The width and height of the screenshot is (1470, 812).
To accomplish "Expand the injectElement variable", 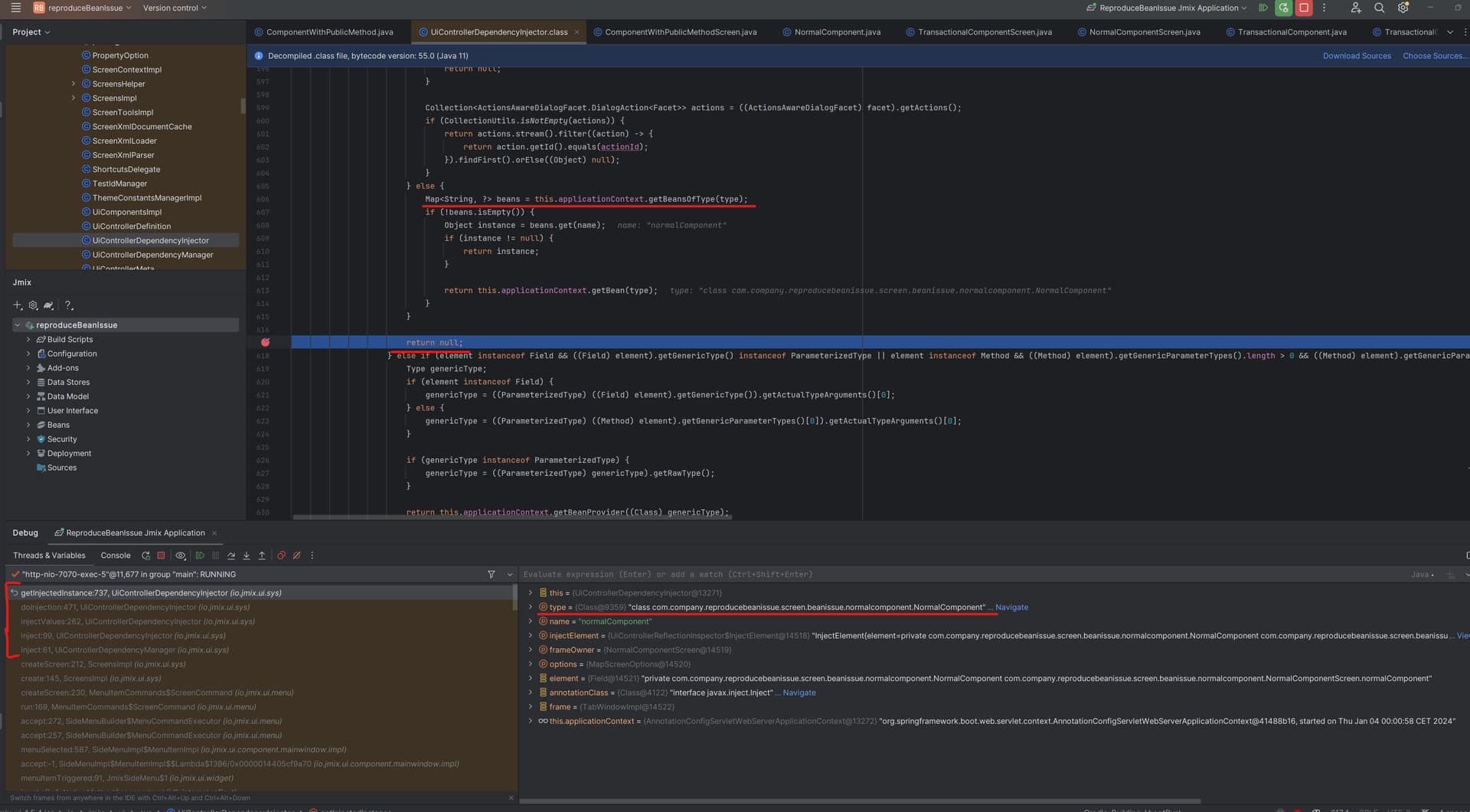I will click(530, 636).
